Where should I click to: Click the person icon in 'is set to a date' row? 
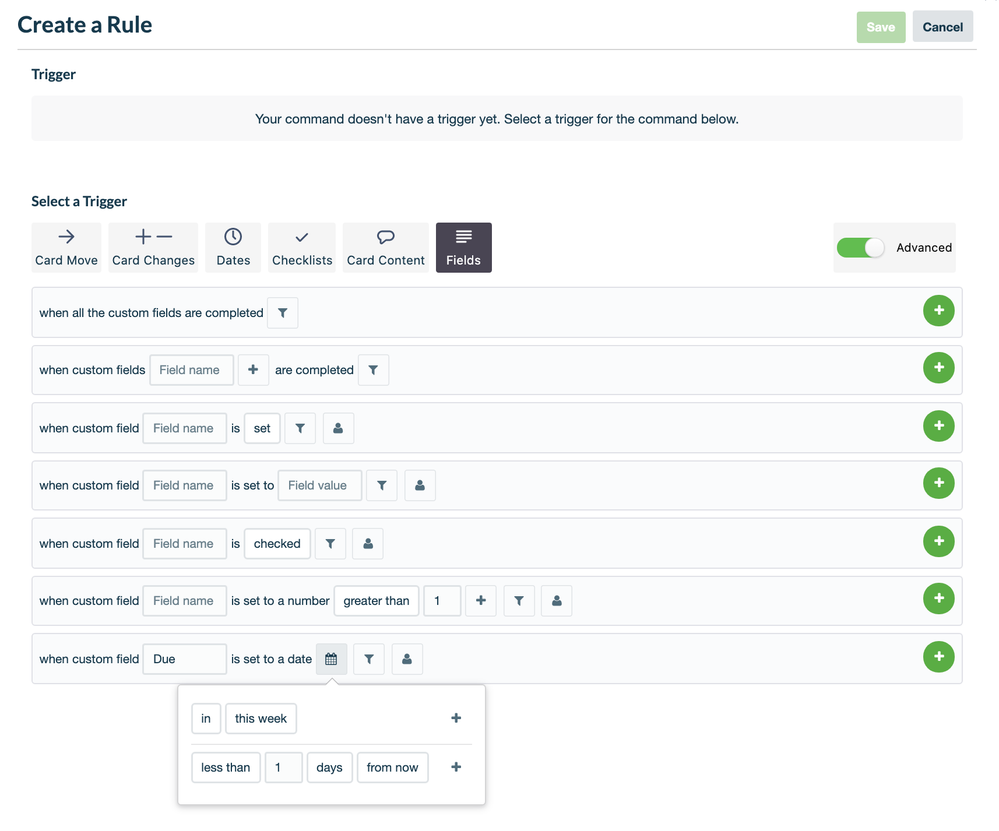(407, 659)
